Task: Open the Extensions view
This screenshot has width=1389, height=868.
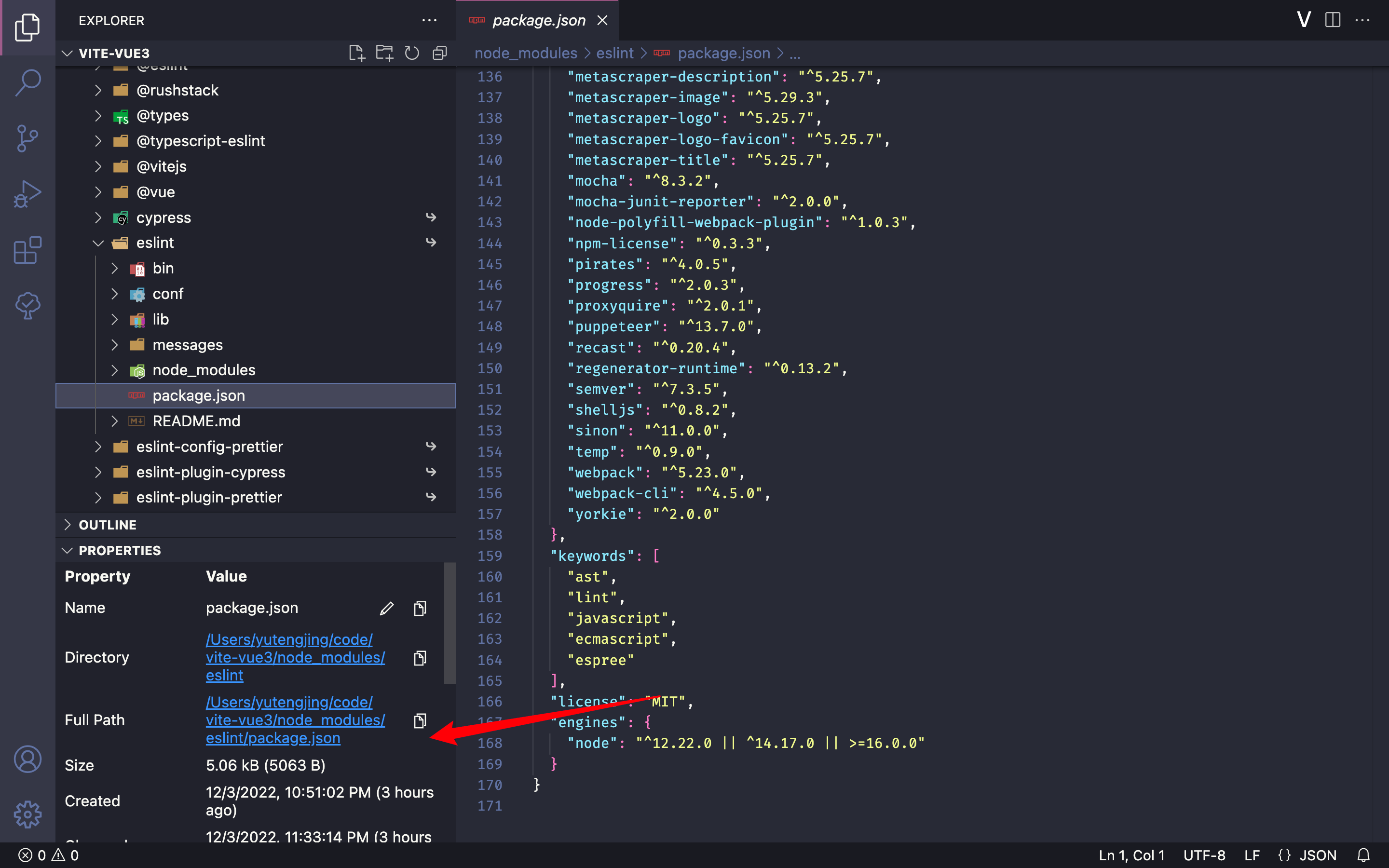Action: 27,250
